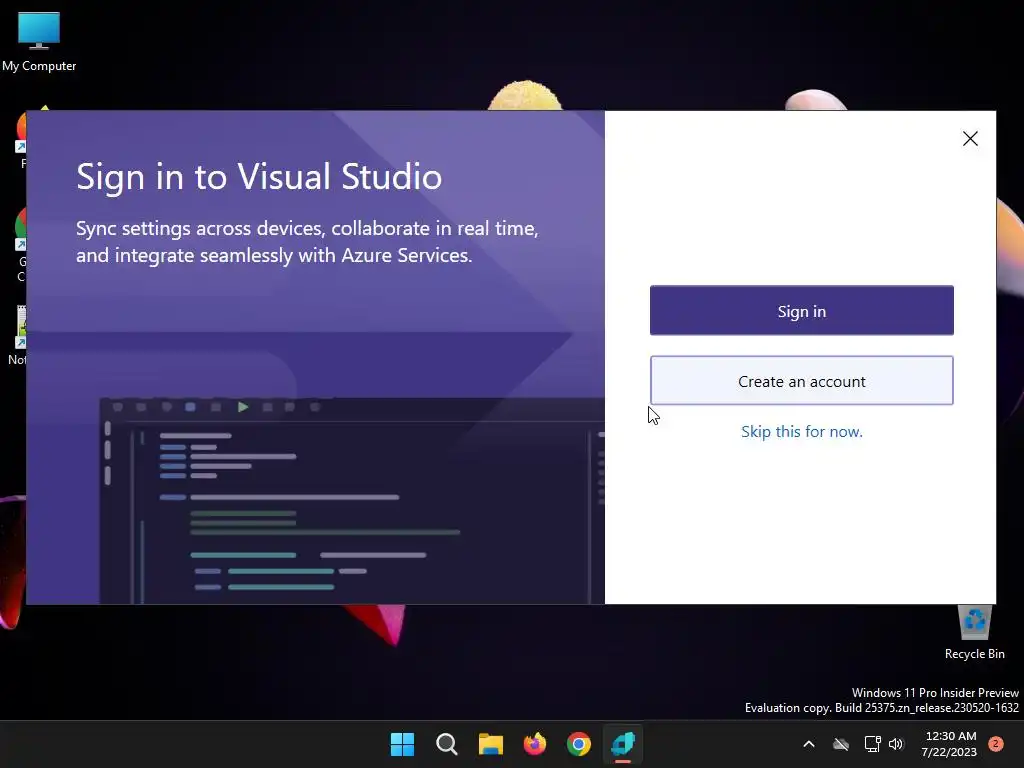Close the Visual Studio sign-in dialog
The width and height of the screenshot is (1024, 768).
click(x=970, y=138)
